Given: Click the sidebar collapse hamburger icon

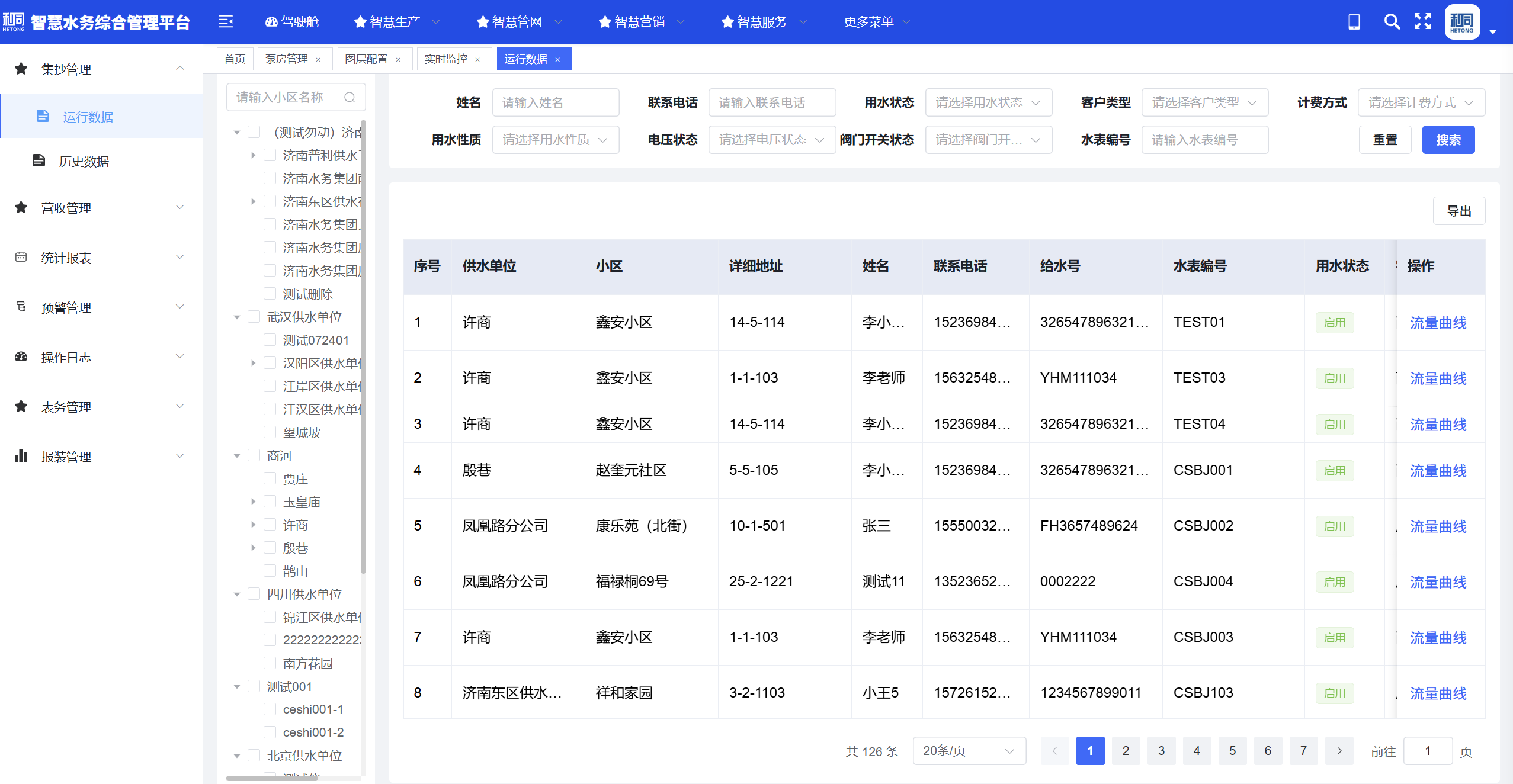Looking at the screenshot, I should [x=226, y=21].
